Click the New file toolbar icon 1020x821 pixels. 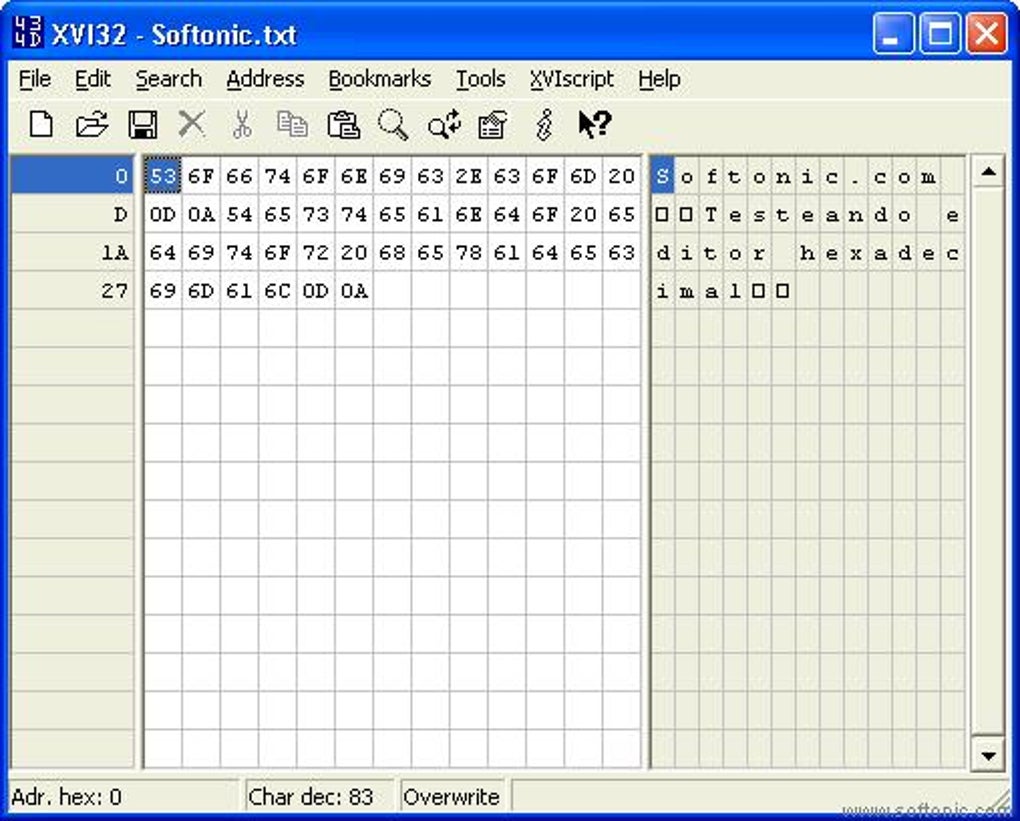click(x=42, y=124)
